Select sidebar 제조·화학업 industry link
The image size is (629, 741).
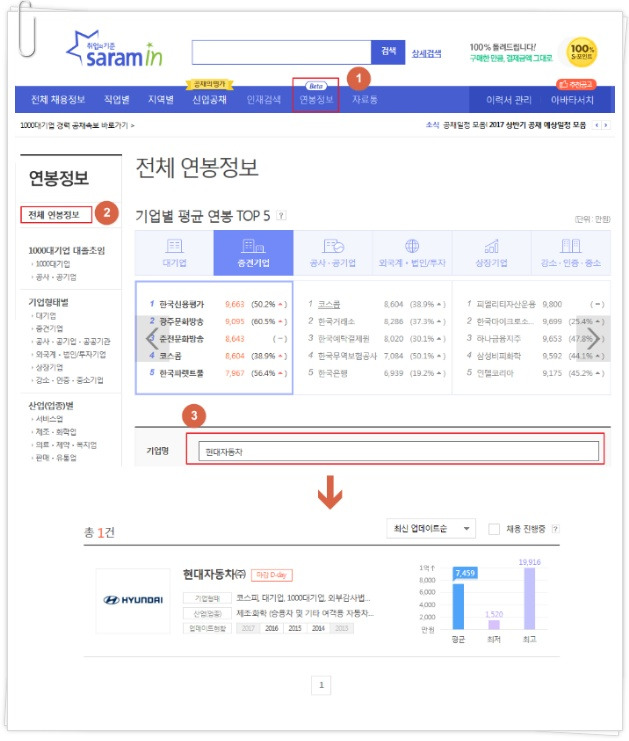coord(56,432)
